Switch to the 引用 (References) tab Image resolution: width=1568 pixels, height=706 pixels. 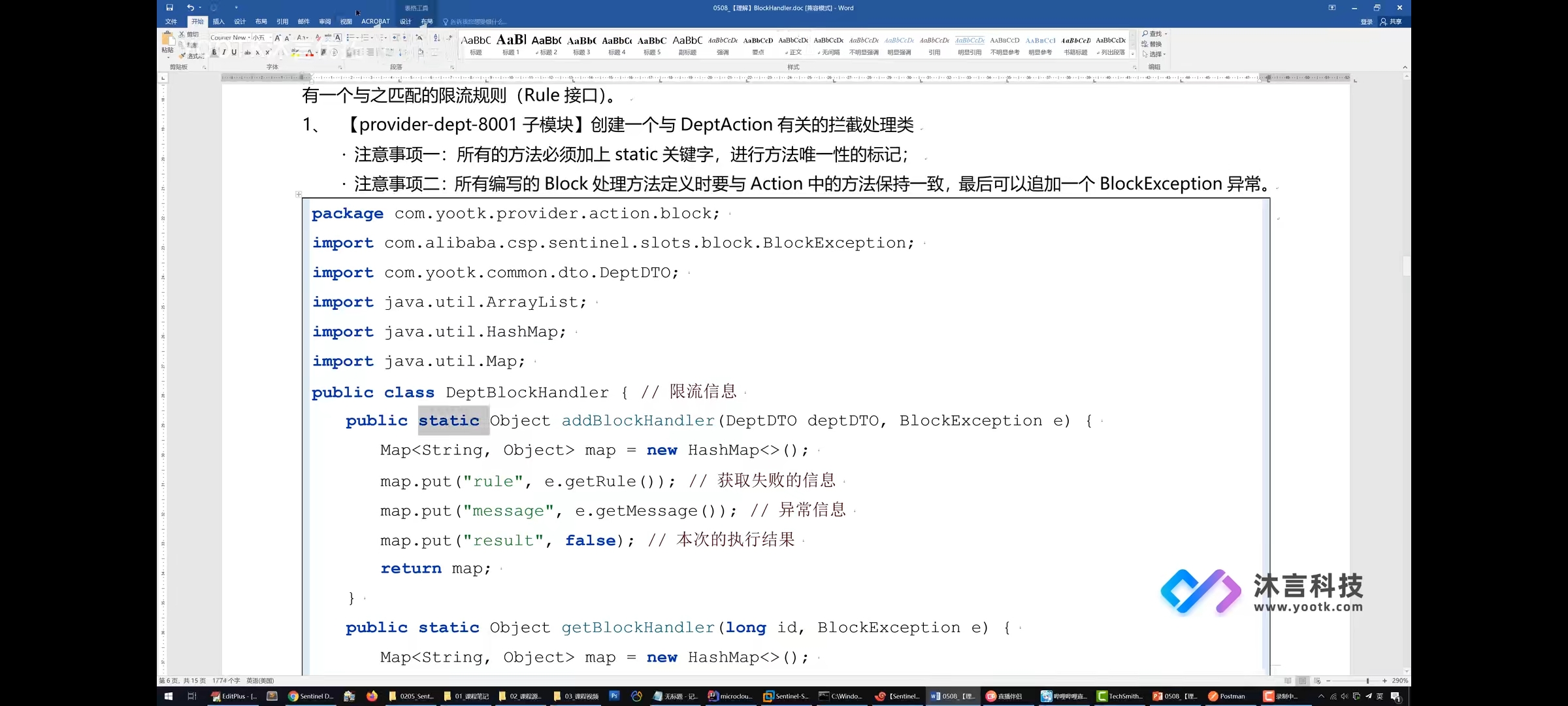(282, 22)
